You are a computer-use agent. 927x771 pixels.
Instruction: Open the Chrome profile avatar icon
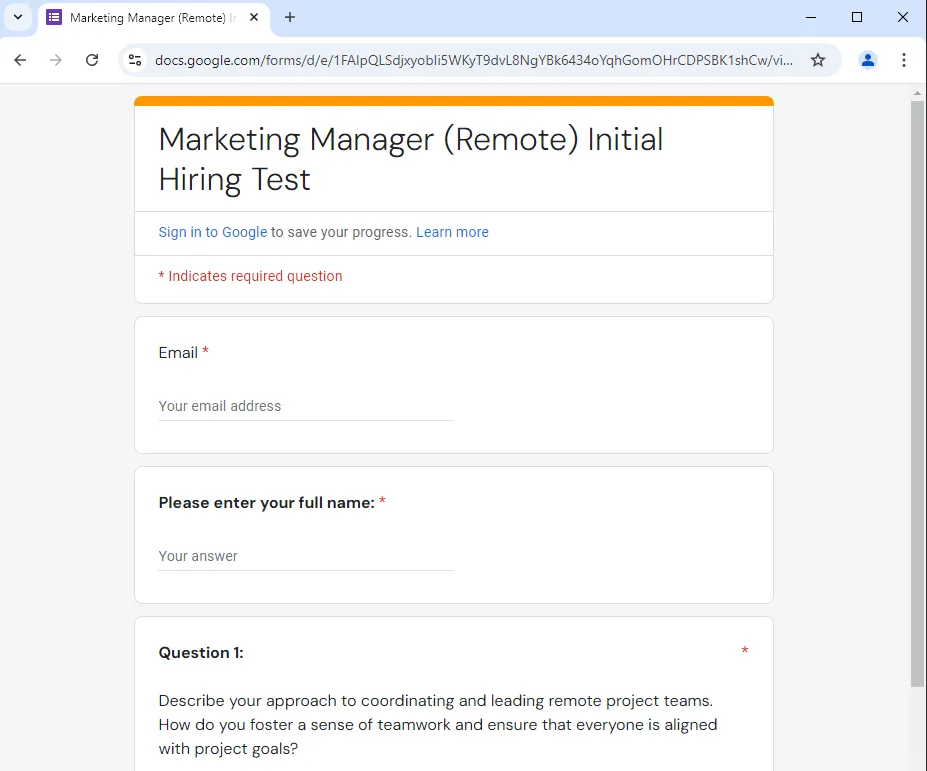coord(868,60)
